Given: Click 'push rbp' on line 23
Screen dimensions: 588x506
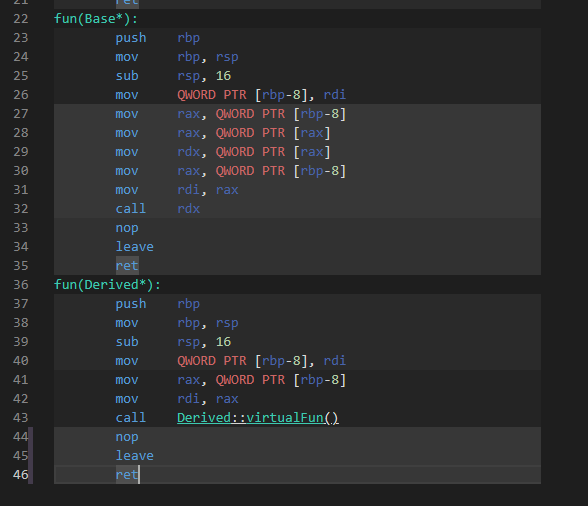Looking at the screenshot, I should tap(158, 38).
